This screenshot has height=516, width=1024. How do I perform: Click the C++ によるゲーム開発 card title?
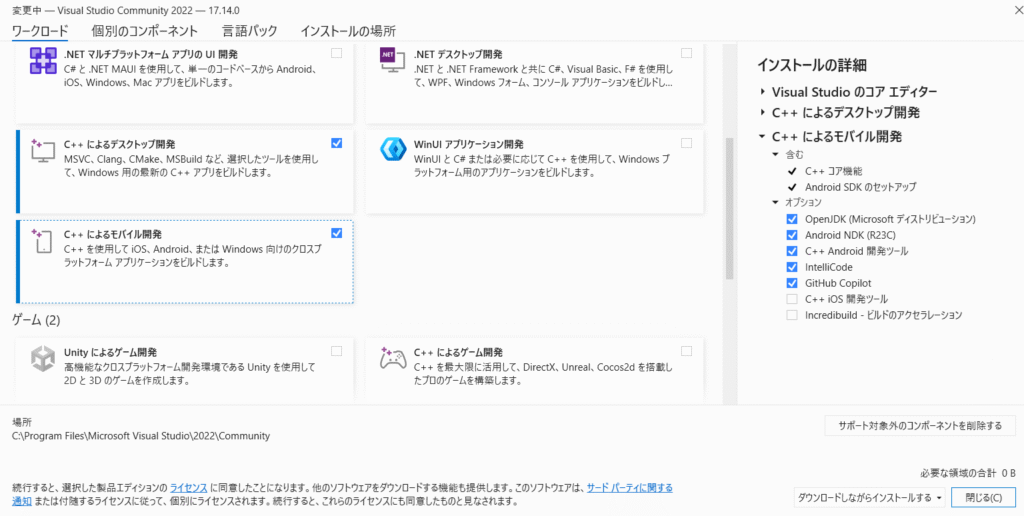click(458, 353)
